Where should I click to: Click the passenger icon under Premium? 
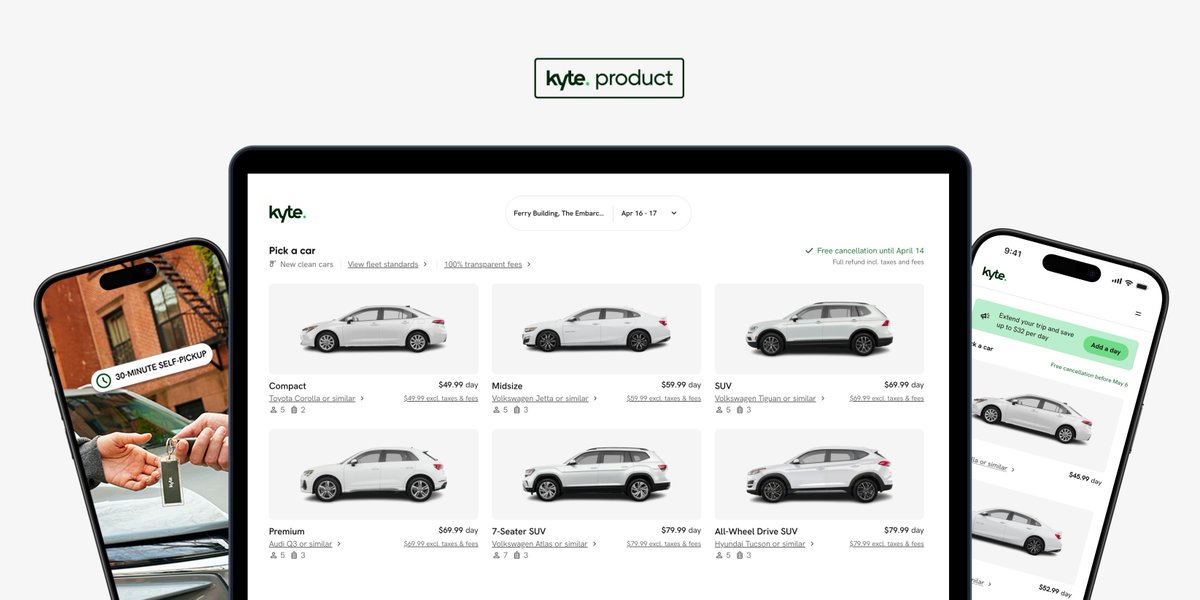click(273, 555)
